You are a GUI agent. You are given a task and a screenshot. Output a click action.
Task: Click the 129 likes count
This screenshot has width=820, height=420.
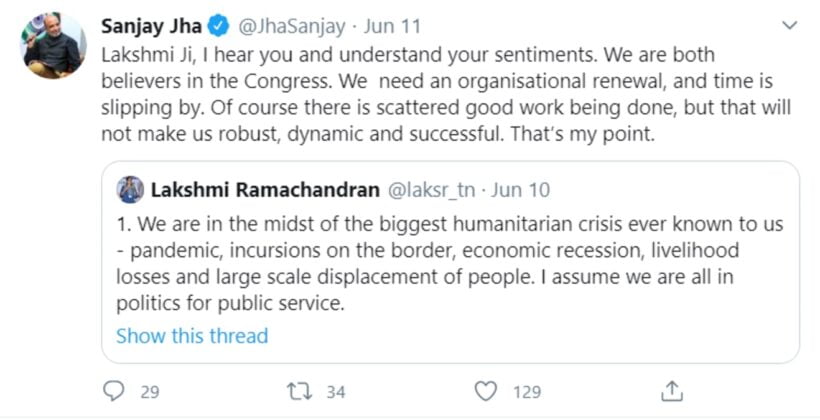click(x=526, y=391)
